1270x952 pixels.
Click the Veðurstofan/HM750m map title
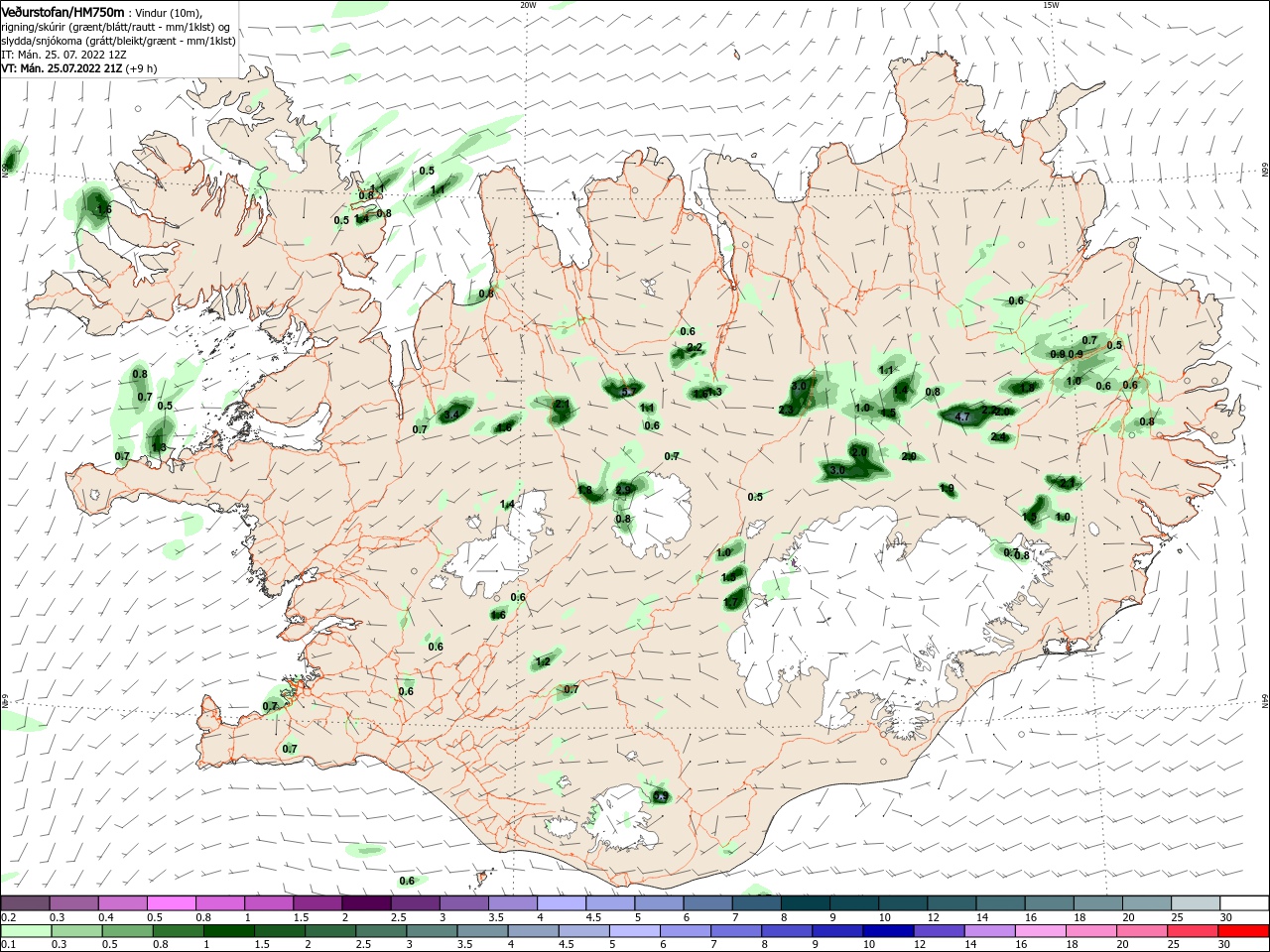(63, 11)
